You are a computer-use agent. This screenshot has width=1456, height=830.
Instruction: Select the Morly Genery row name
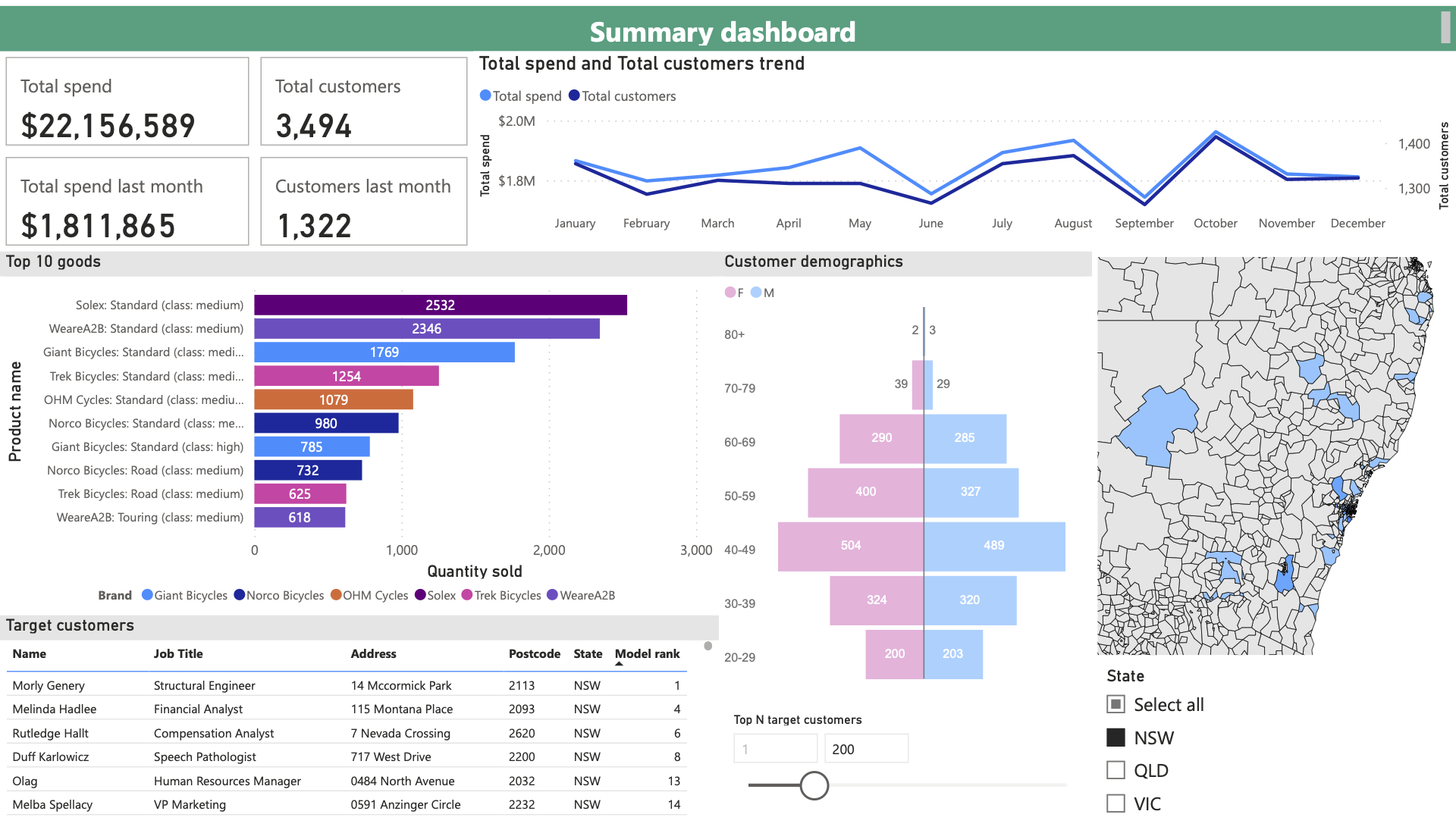coord(49,685)
